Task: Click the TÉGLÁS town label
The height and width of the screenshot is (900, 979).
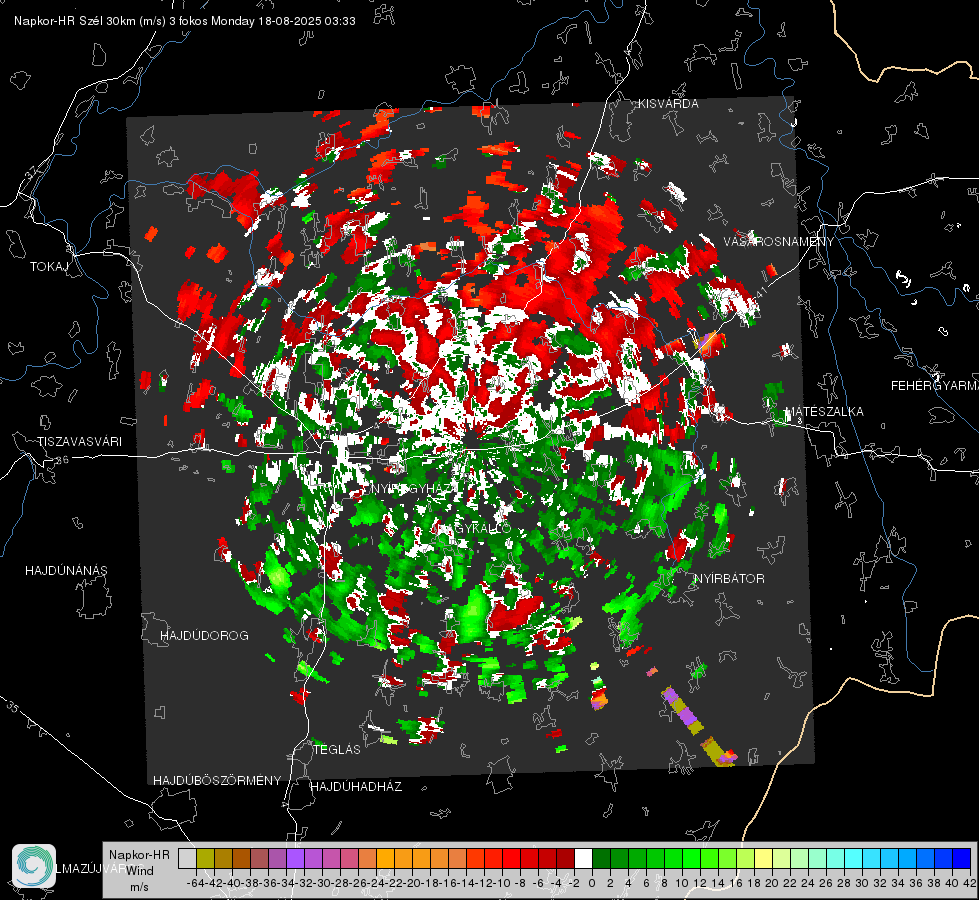Action: coord(337,749)
